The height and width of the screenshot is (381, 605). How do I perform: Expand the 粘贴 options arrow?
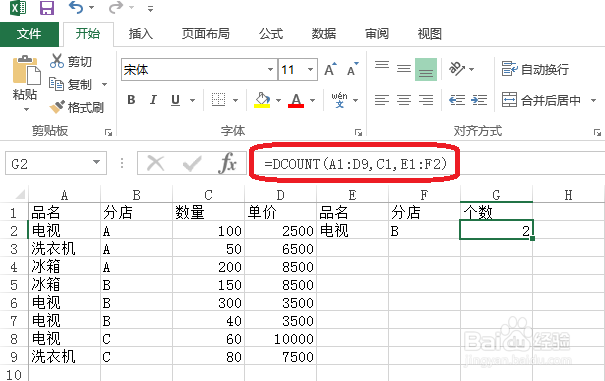tap(26, 110)
